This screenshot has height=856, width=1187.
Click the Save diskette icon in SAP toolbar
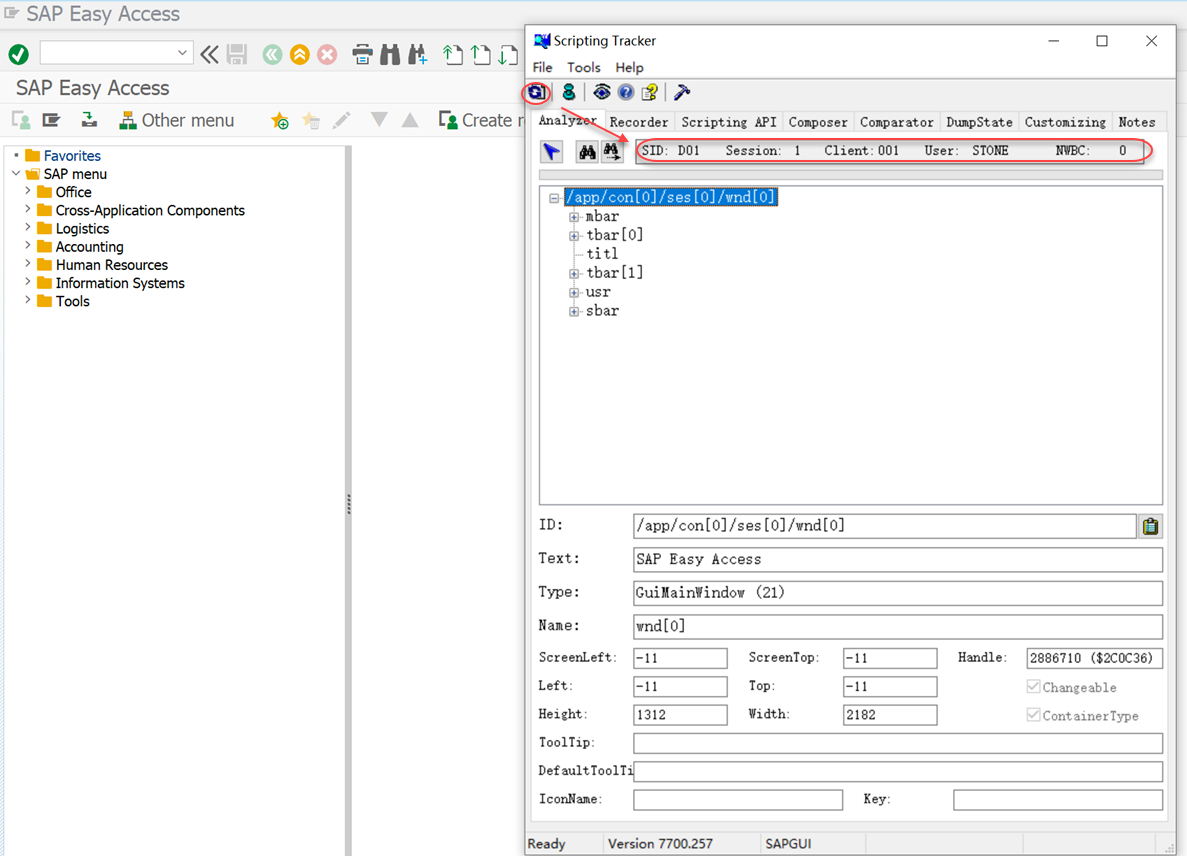(237, 54)
